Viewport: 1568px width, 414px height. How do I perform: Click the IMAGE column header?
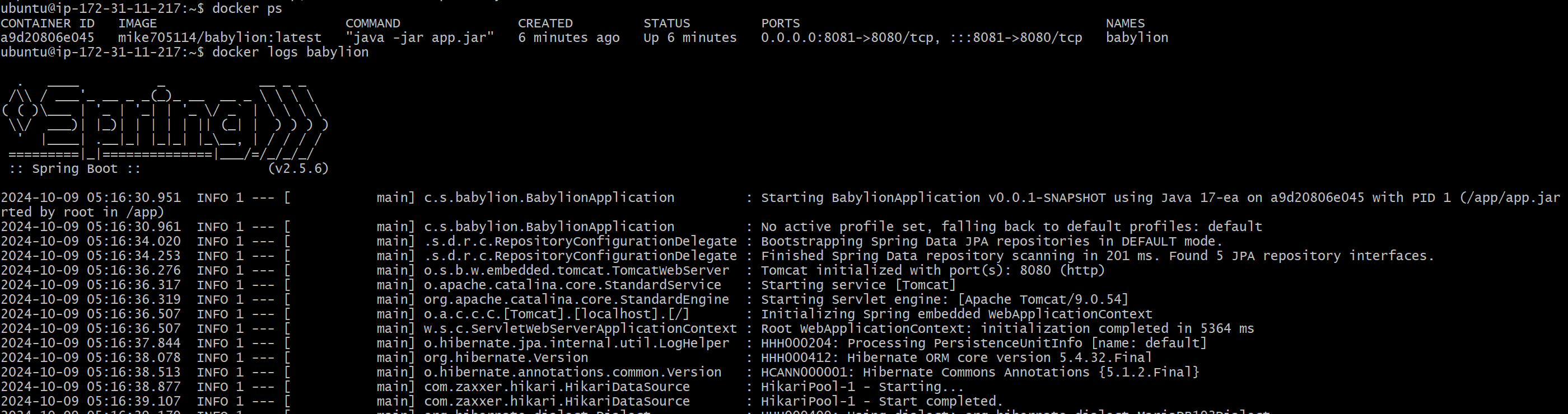coord(138,23)
